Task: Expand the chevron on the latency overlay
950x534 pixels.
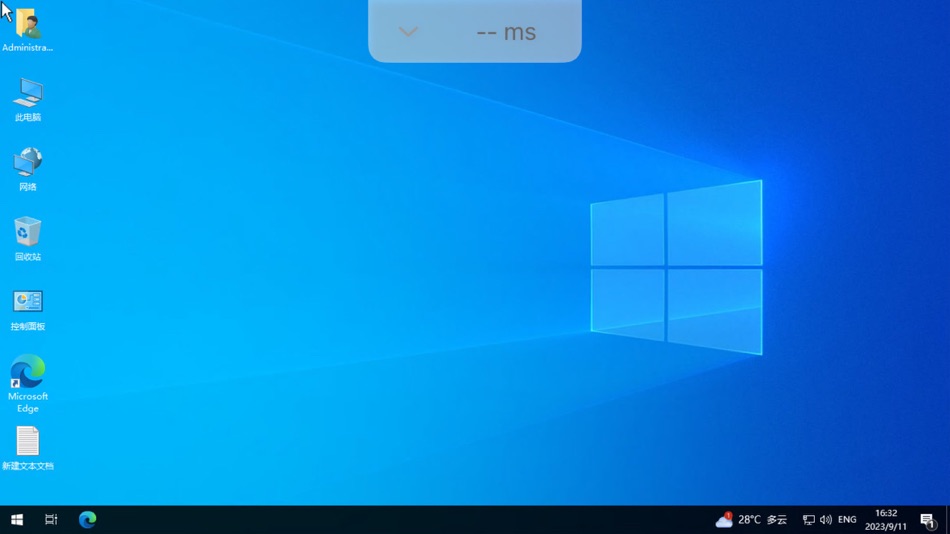Action: 408,32
